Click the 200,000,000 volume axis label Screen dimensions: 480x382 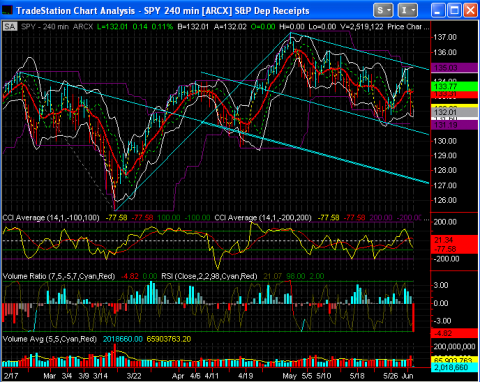[x=455, y=347]
